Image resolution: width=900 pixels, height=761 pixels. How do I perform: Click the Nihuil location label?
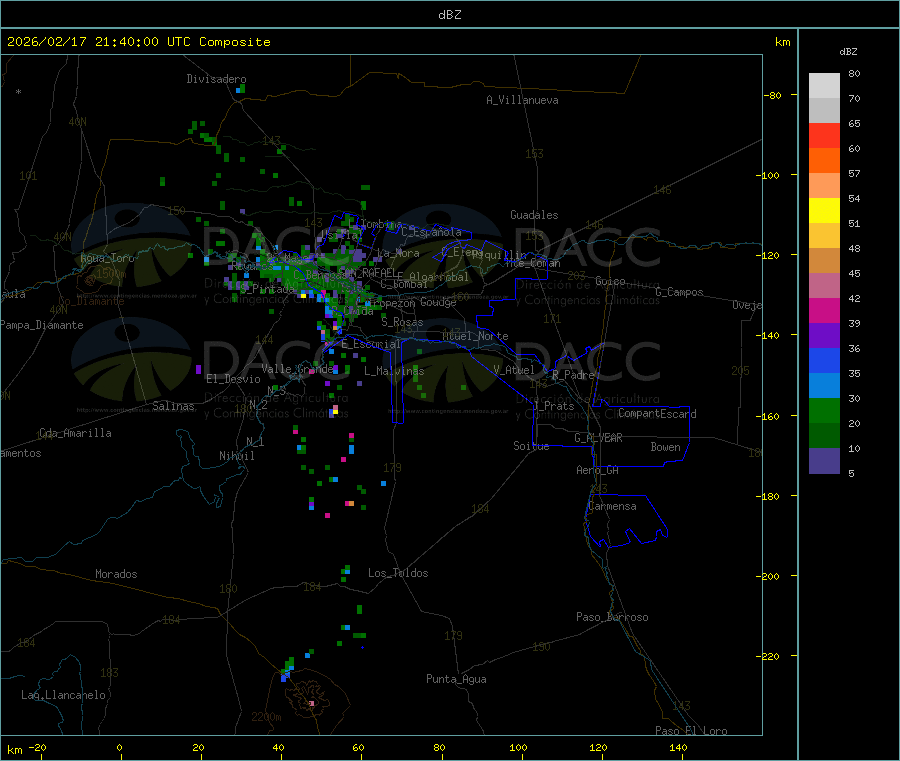236,456
